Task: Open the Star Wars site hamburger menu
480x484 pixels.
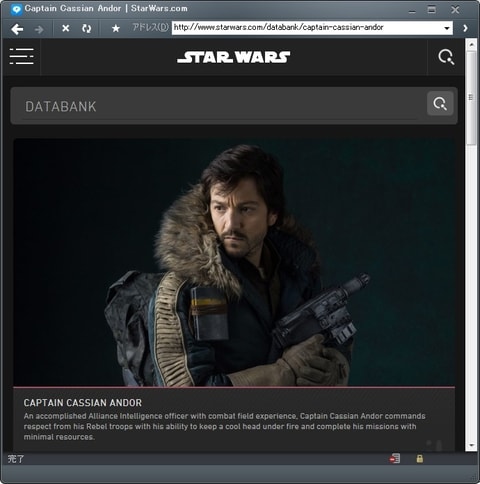Action: pyautogui.click(x=22, y=56)
